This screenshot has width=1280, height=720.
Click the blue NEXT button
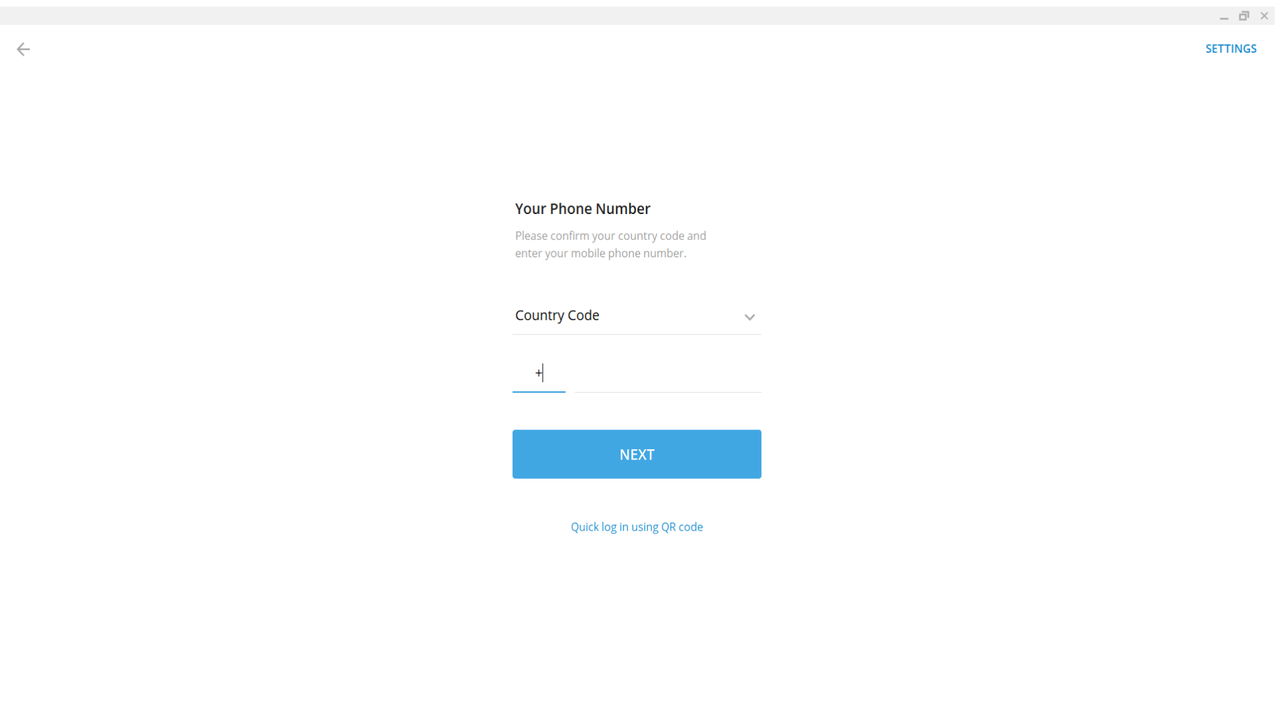637,454
